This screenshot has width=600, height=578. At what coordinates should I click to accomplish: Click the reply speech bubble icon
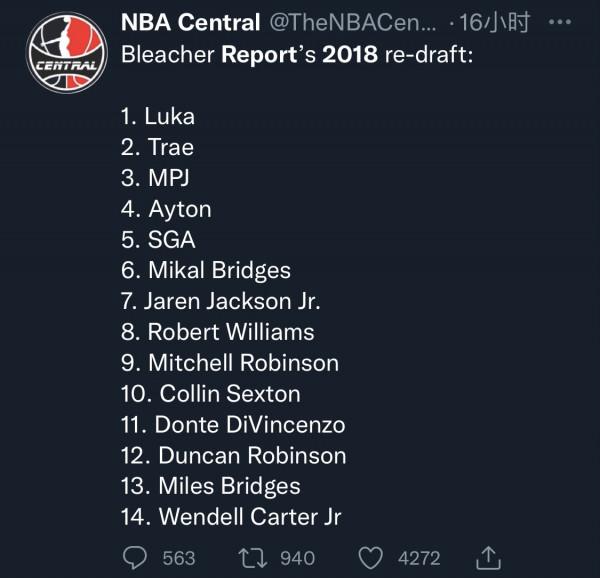(135, 557)
